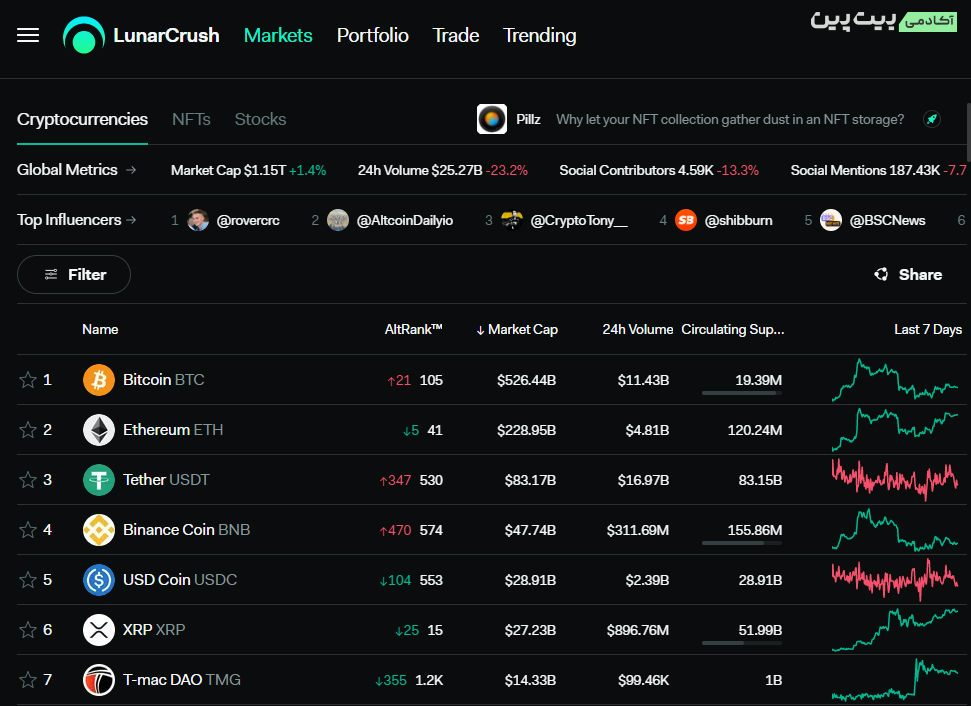Click Ethereum's AltRank value 41
The width and height of the screenshot is (971, 706).
435,430
